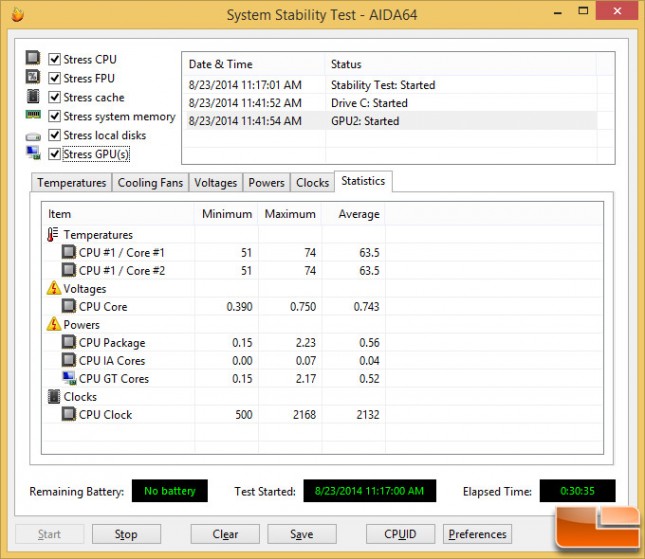The height and width of the screenshot is (559, 645).
Task: Show the Clocks tab
Action: 313,182
